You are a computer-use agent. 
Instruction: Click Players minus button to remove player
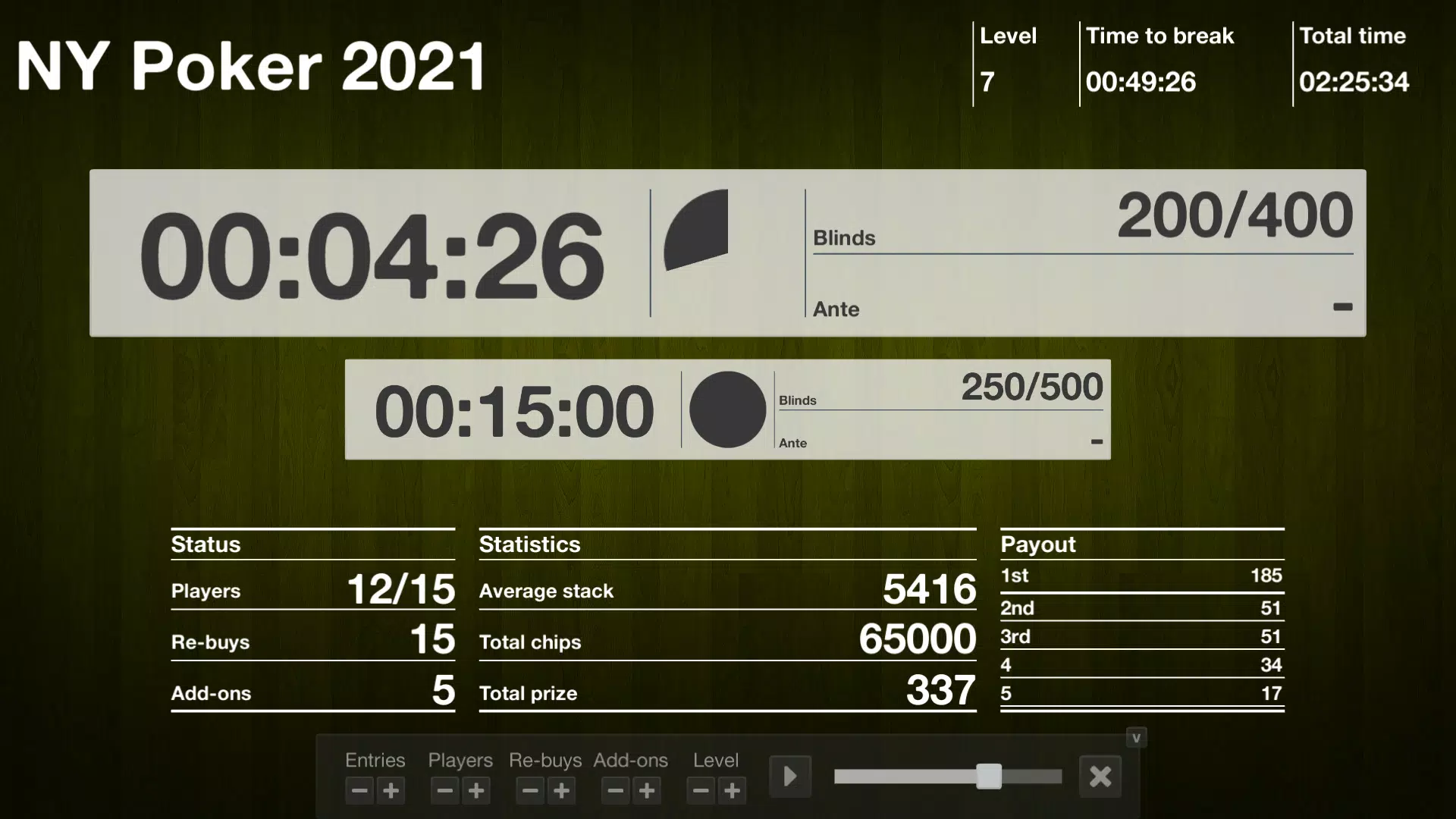coord(444,791)
